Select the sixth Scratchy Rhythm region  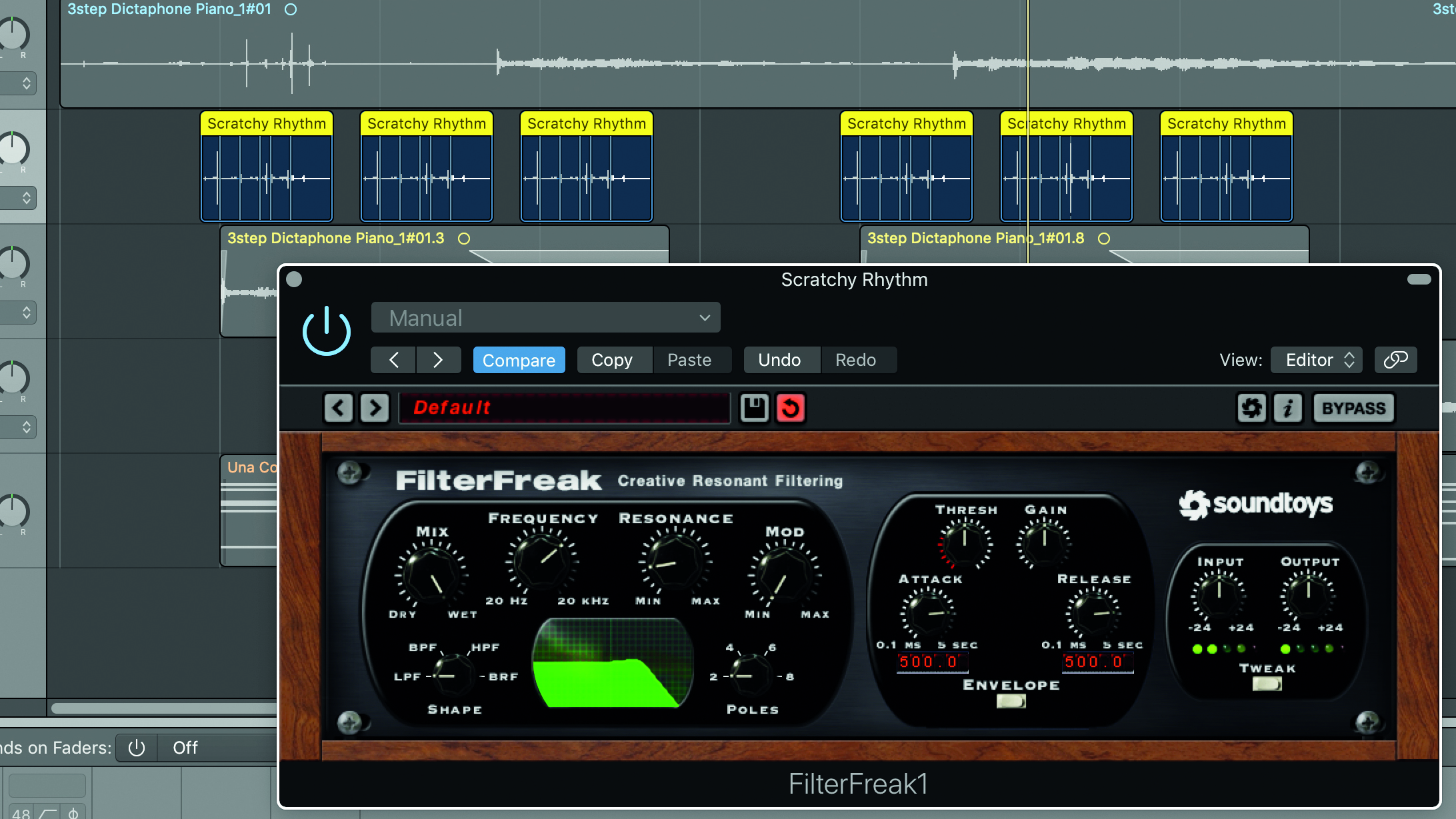click(x=1227, y=167)
